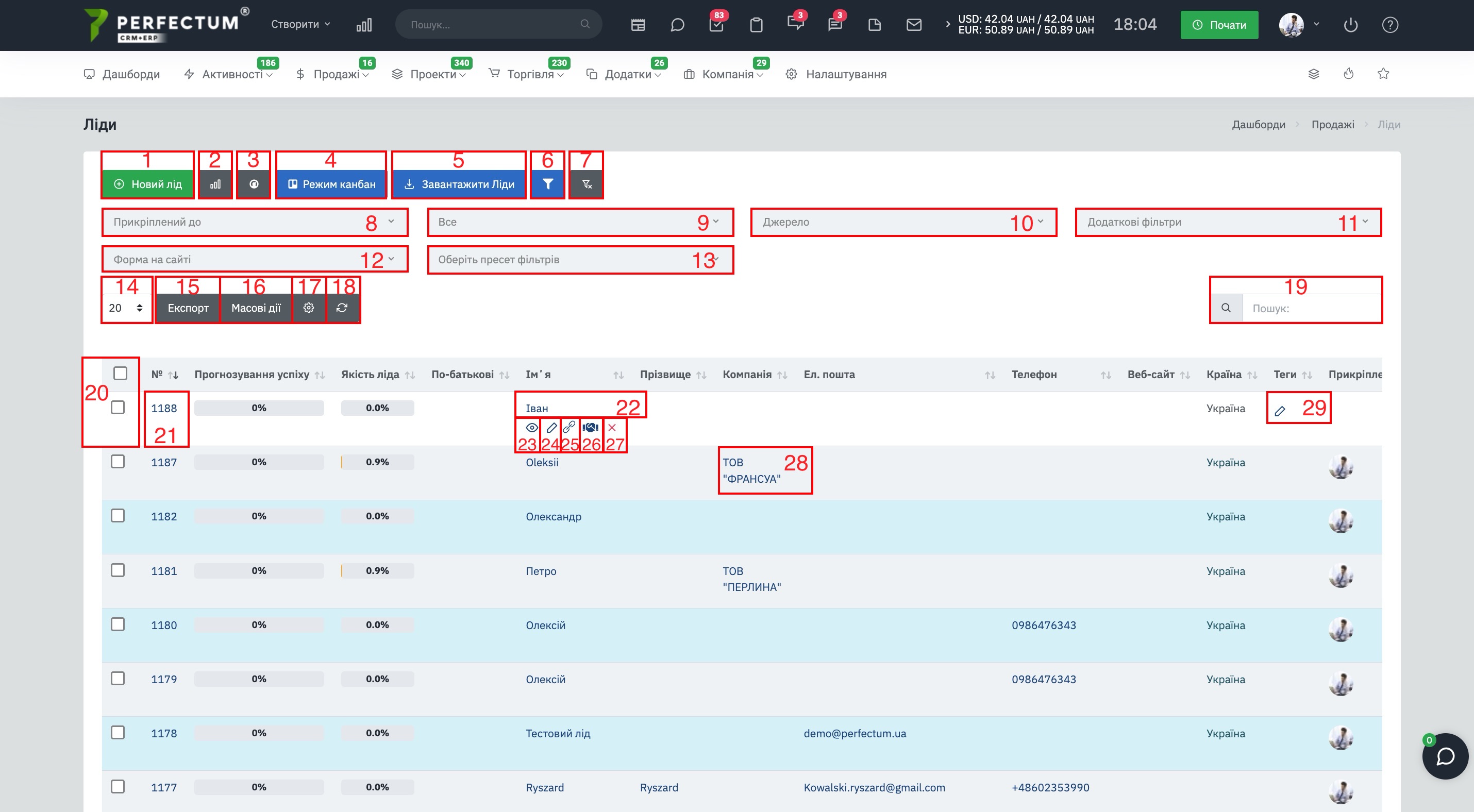The height and width of the screenshot is (812, 1474).
Task: Check the box for lead 1178
Action: (x=118, y=733)
